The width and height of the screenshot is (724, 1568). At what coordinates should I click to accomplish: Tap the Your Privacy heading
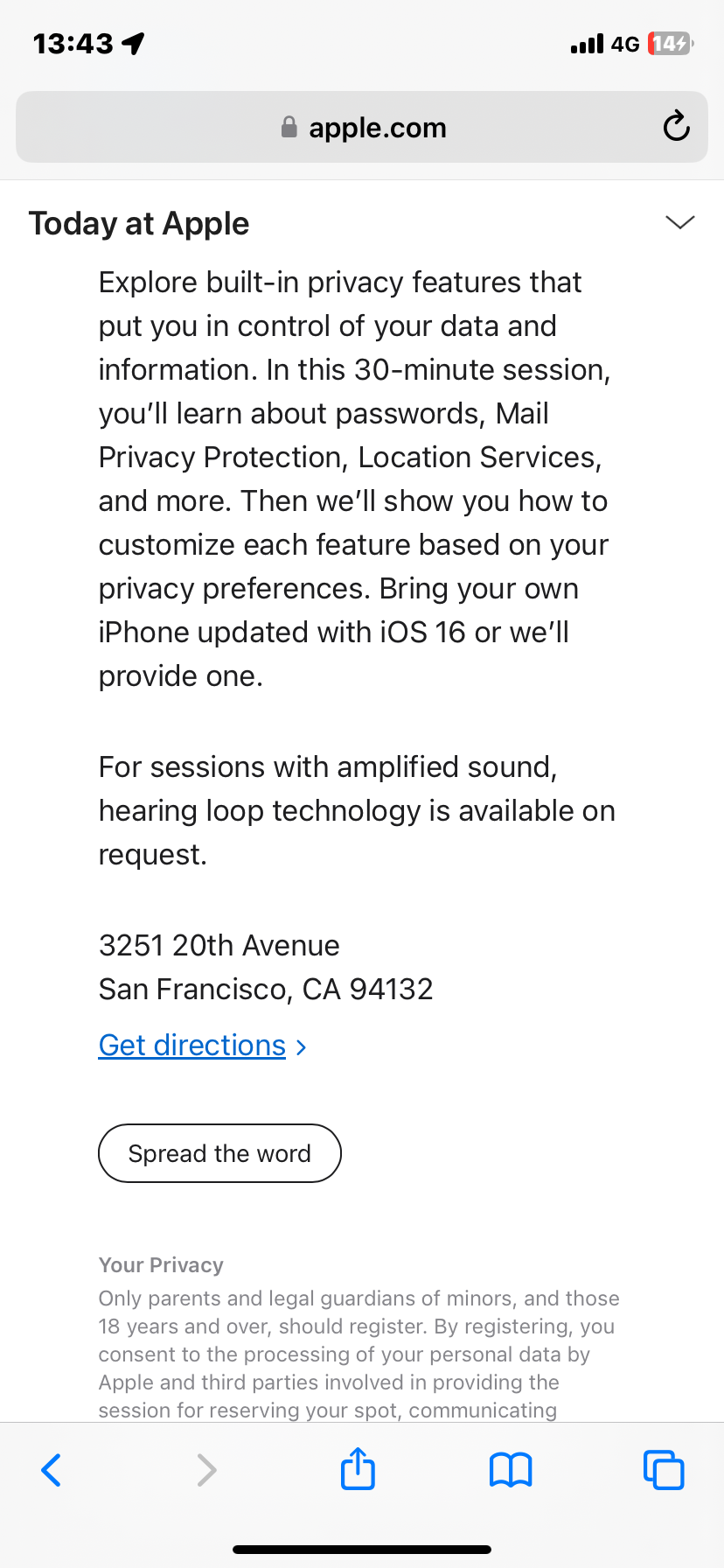(161, 1265)
